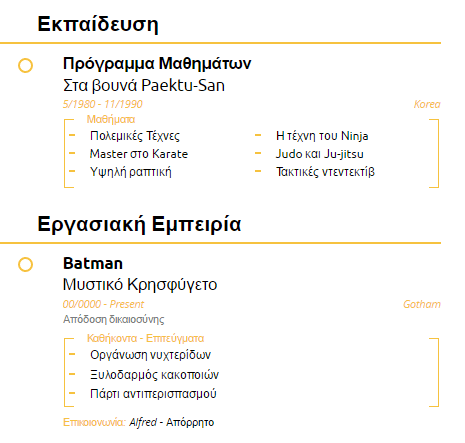
Task: Click the dash bullet before Τακτικές ντεντεκτίβ
Action: click(x=258, y=171)
